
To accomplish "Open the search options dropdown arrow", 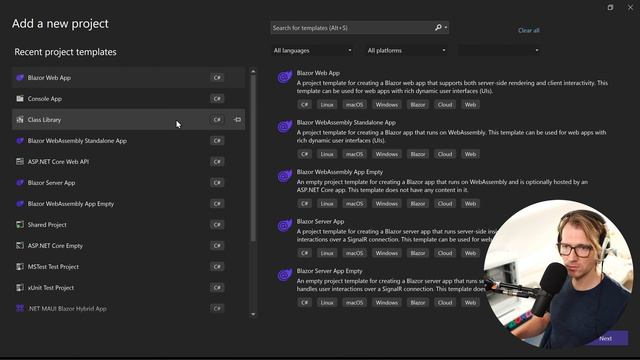I will 446,27.
